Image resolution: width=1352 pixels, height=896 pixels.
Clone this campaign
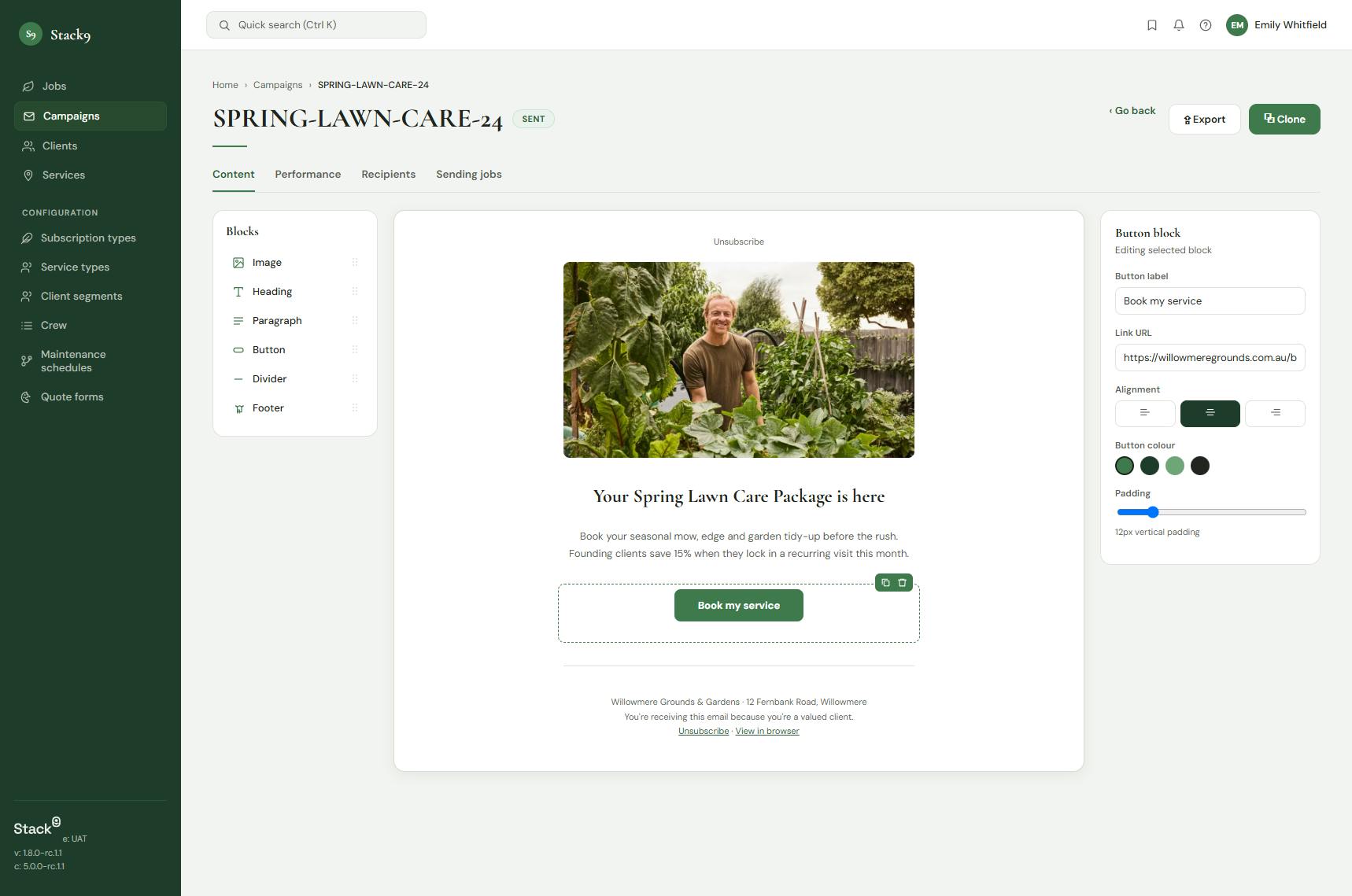coord(1284,120)
